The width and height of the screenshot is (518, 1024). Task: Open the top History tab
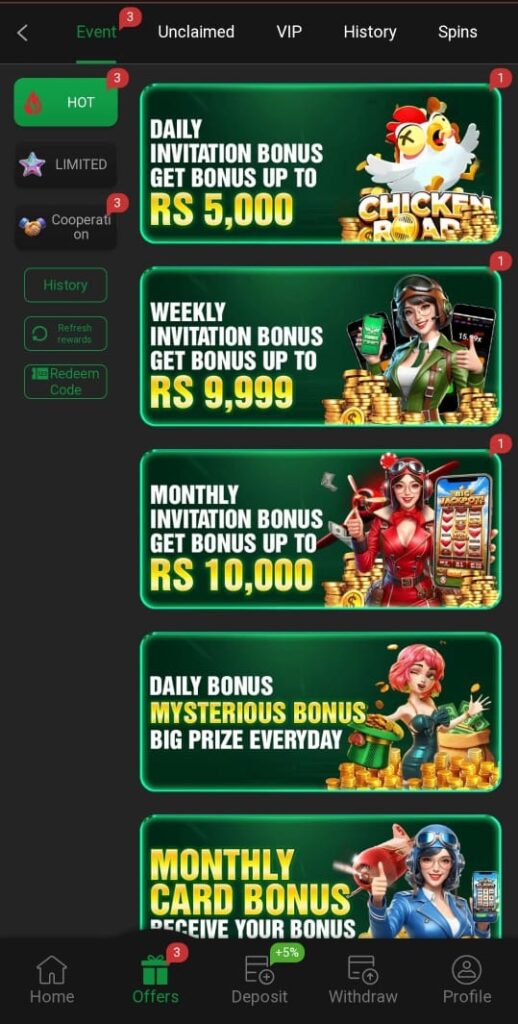click(370, 32)
